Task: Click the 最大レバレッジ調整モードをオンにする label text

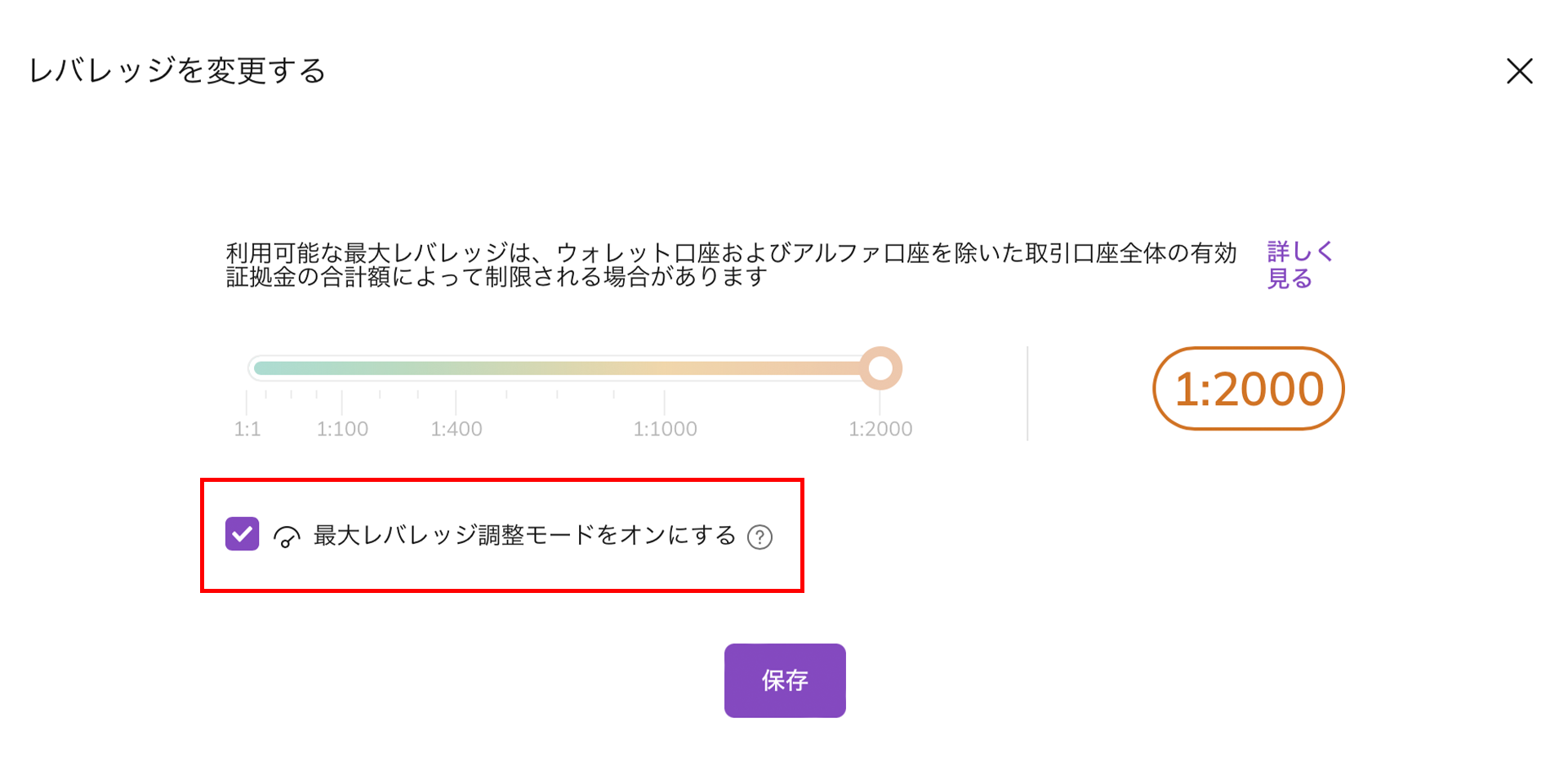Action: tap(524, 536)
